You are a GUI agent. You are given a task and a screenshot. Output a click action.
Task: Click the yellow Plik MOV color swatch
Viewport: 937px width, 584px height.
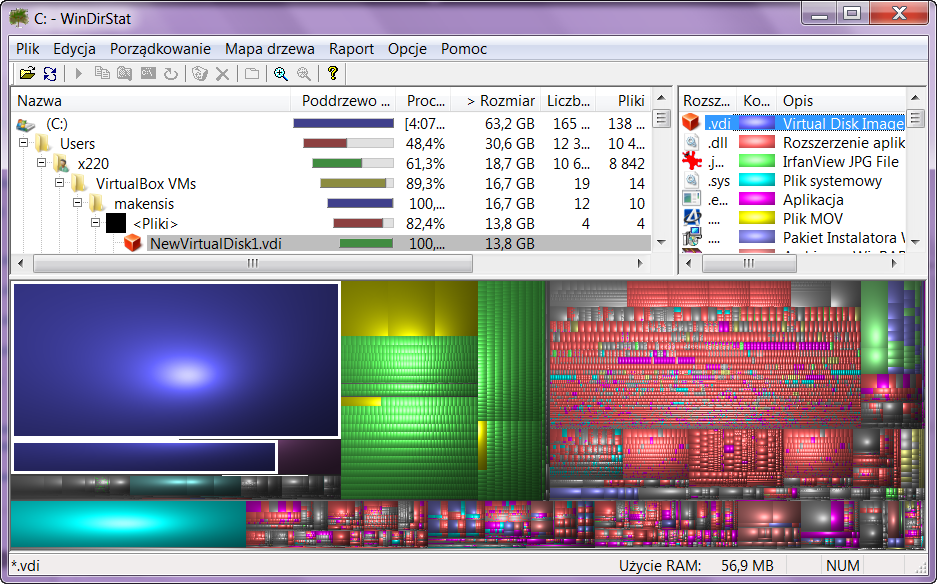[757, 219]
